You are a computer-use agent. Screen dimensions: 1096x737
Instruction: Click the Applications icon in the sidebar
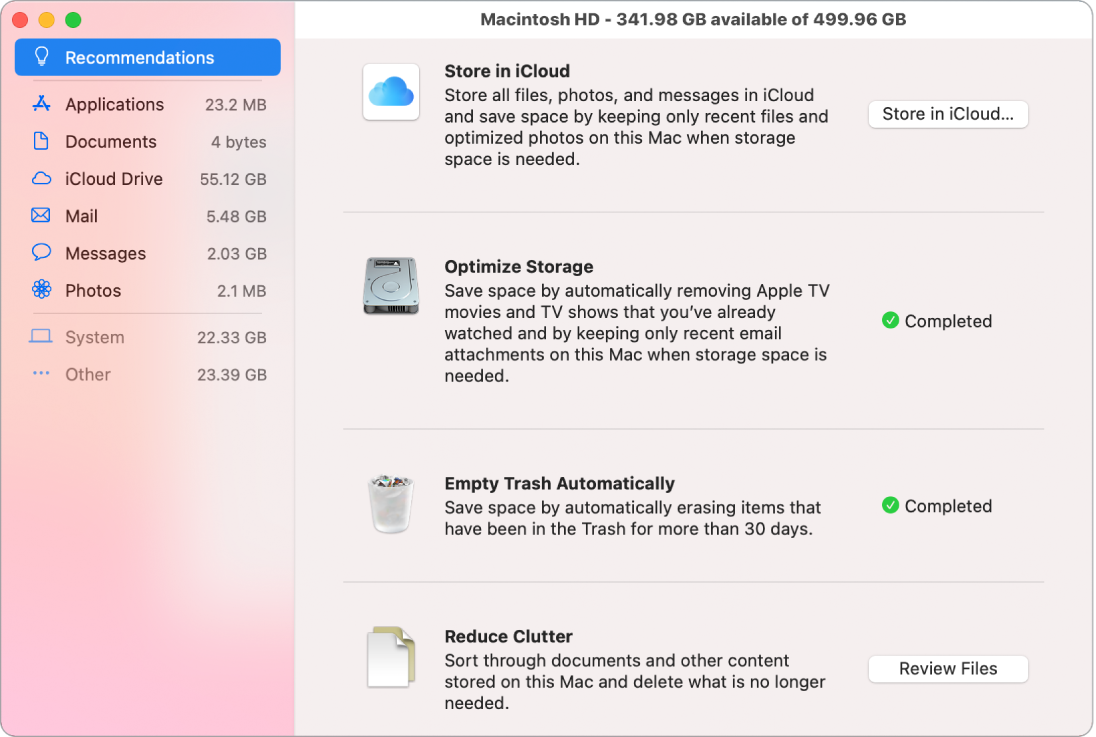pos(41,104)
